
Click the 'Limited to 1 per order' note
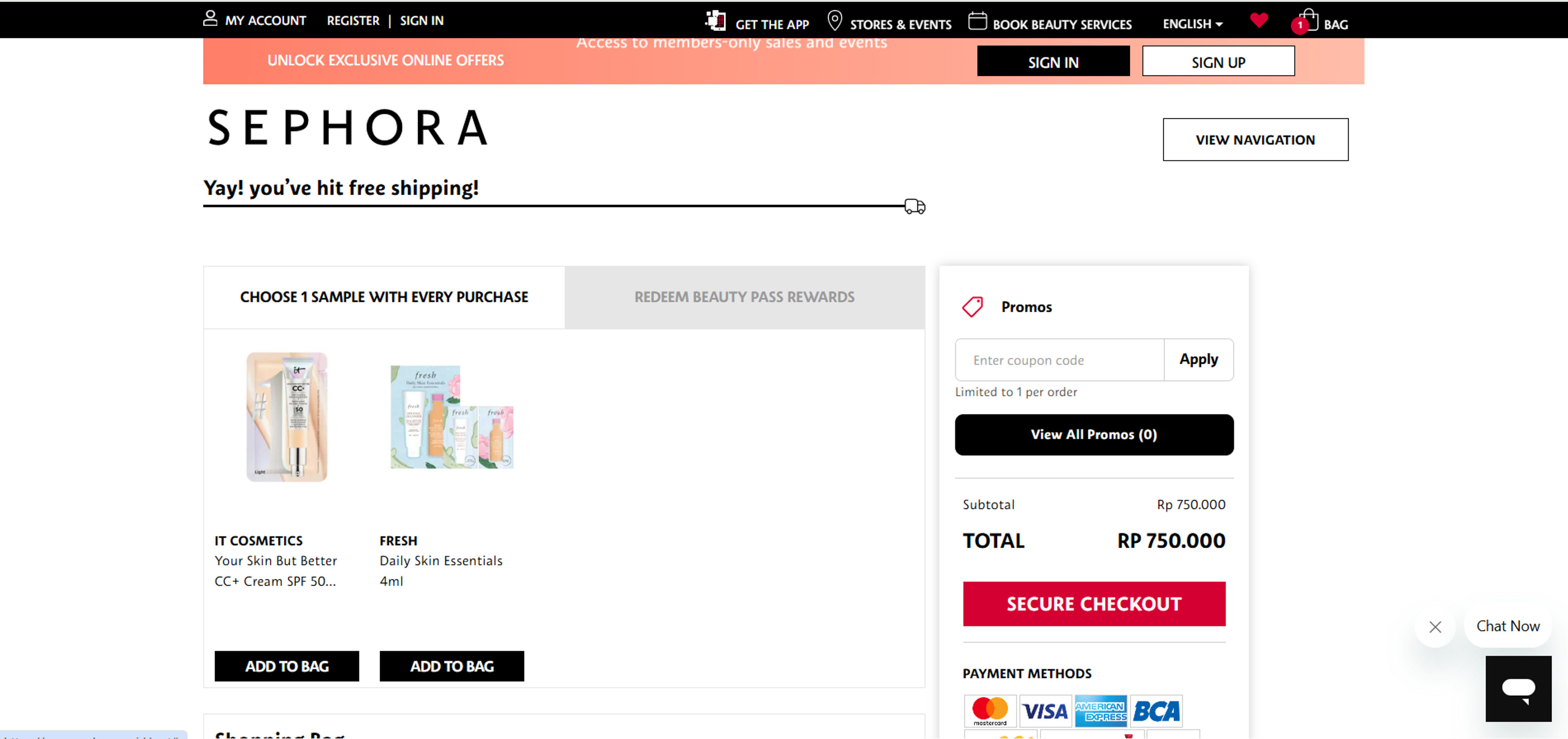[x=1016, y=392]
